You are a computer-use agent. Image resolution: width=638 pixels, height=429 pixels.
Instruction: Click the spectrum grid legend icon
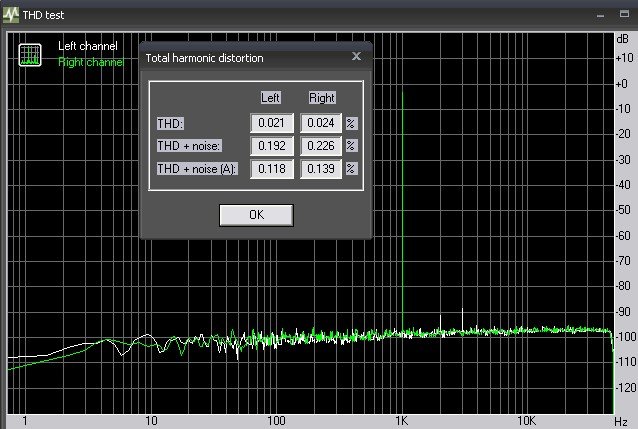coord(30,55)
